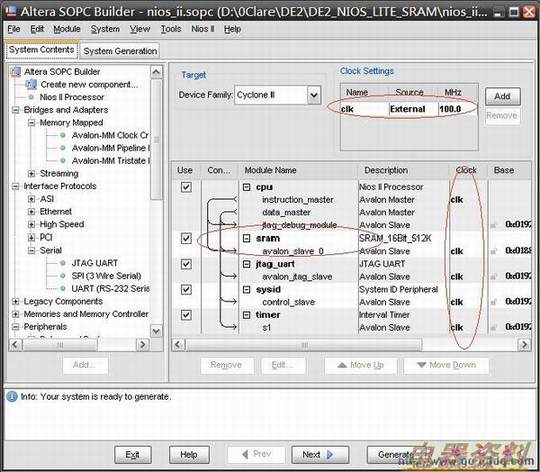Click the Exit button
Viewport: 540px width, 472px height.
coord(133,455)
